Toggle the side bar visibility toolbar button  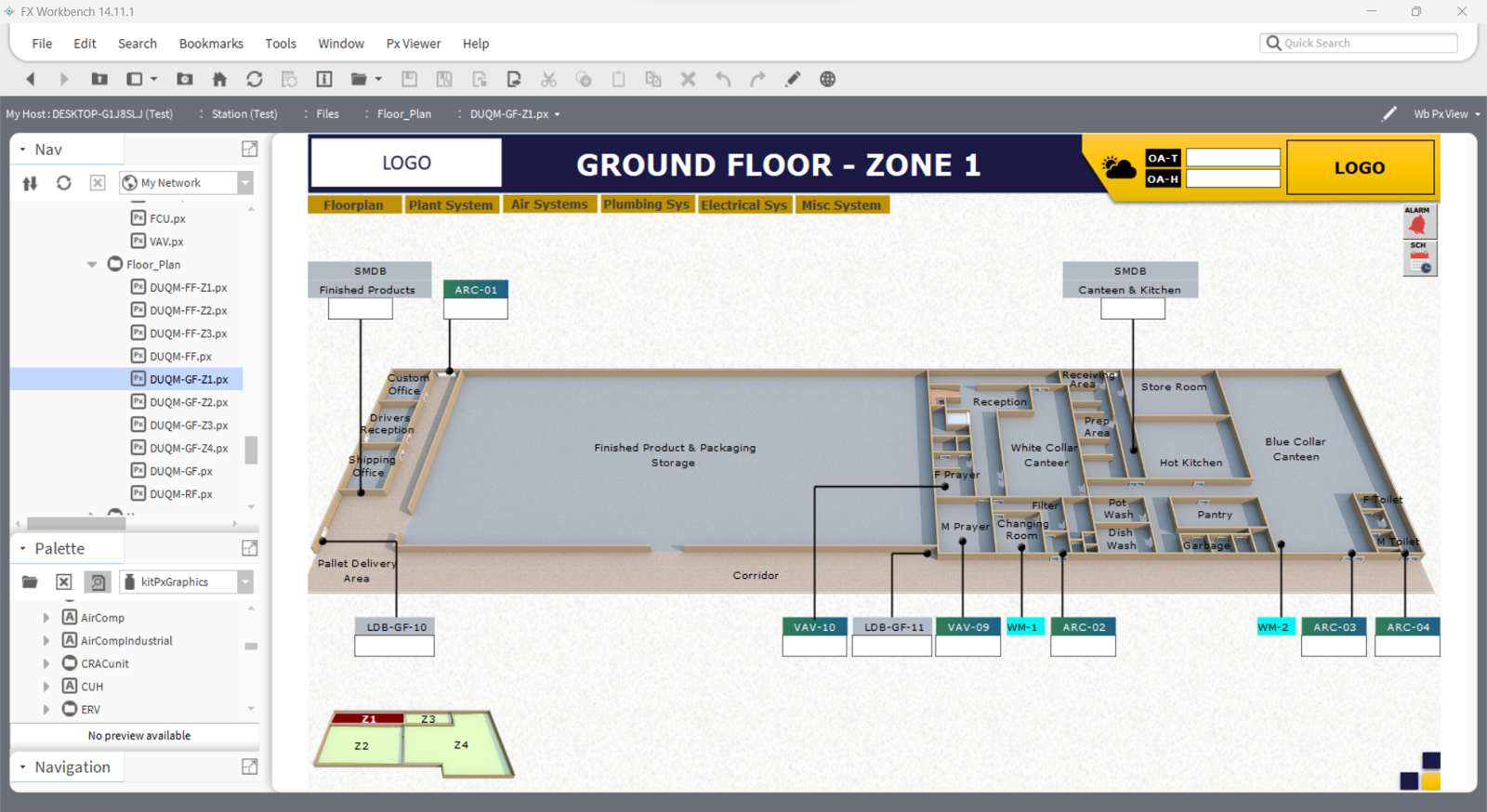(x=135, y=79)
